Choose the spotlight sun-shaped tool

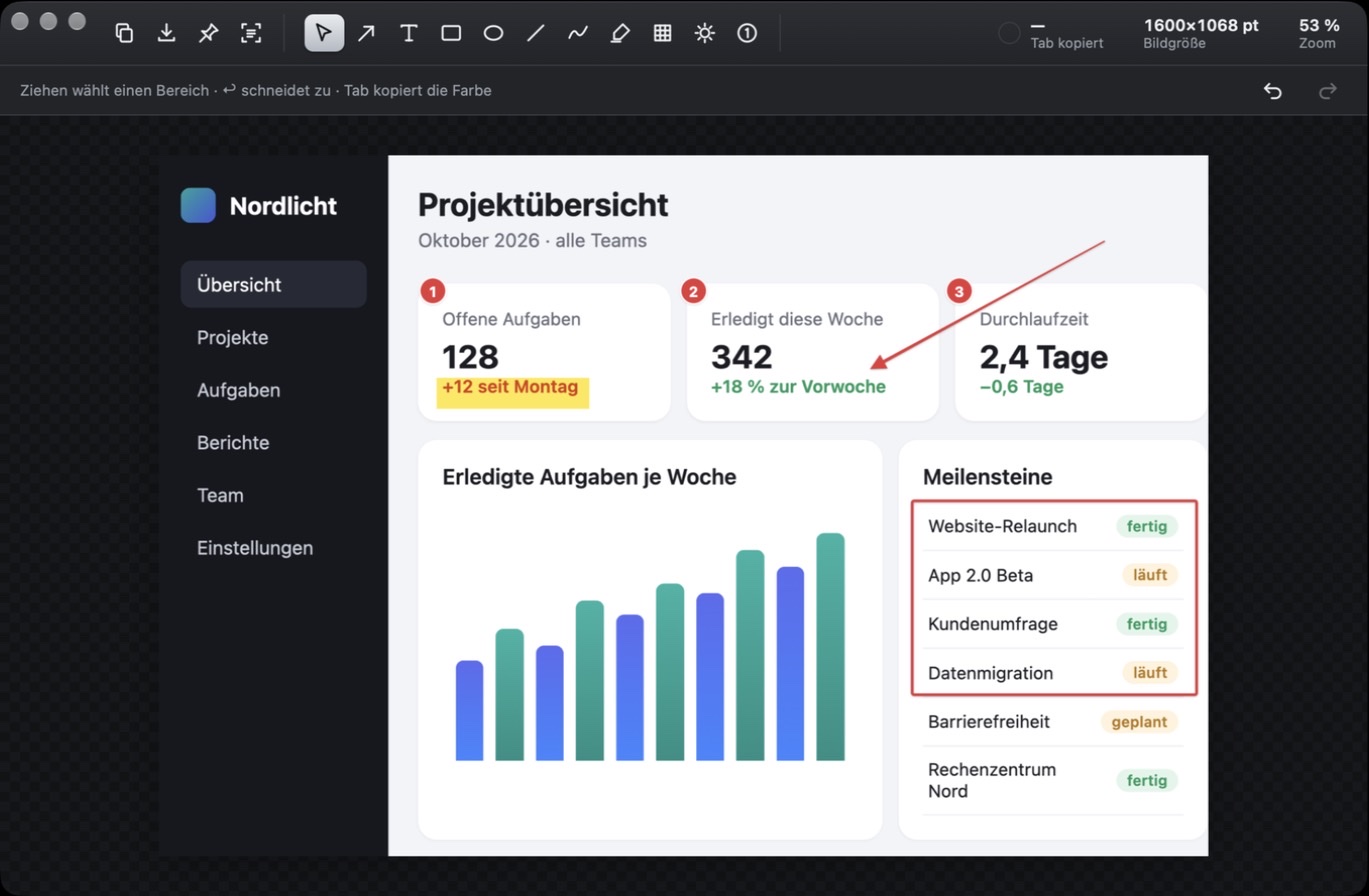coord(705,33)
